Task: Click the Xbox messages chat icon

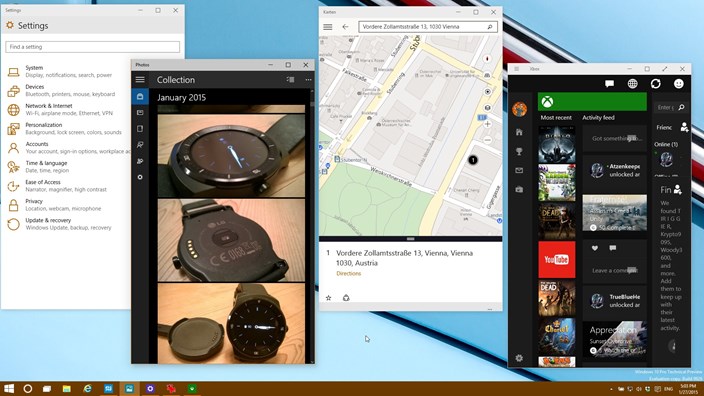Action: pyautogui.click(x=609, y=84)
